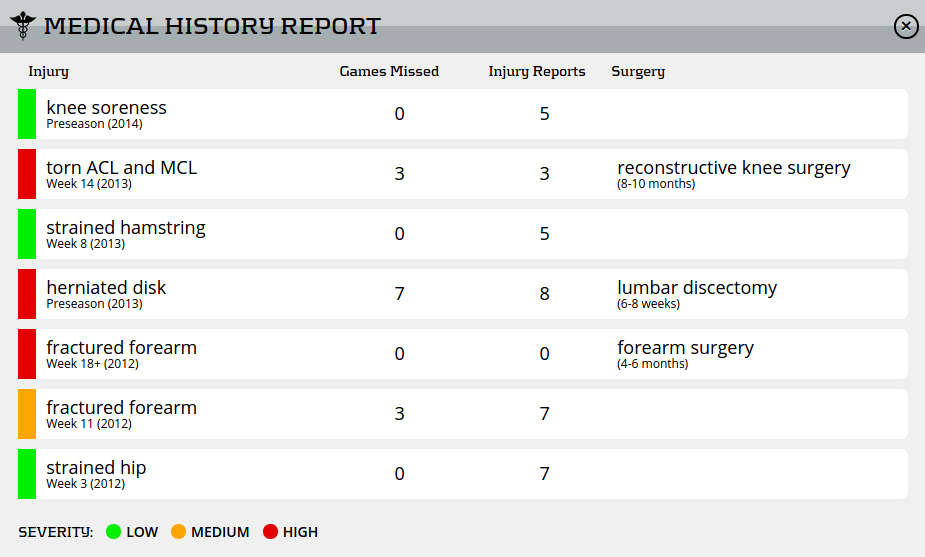Click the green severity bar for strained hip
This screenshot has width=925, height=557.
27,474
